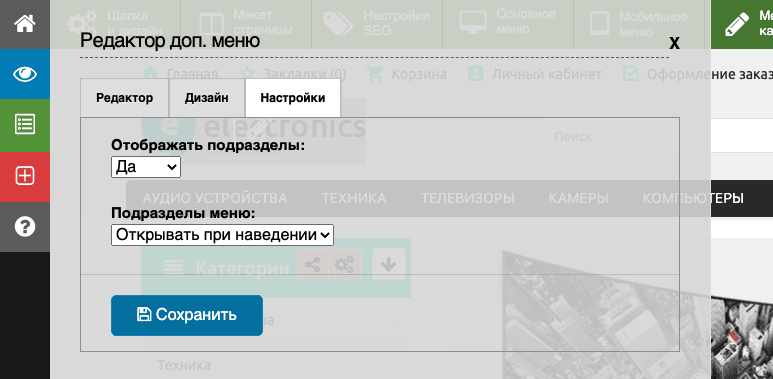Click the Поиск search field
Viewport: 773px width, 379px height.
coord(626,137)
